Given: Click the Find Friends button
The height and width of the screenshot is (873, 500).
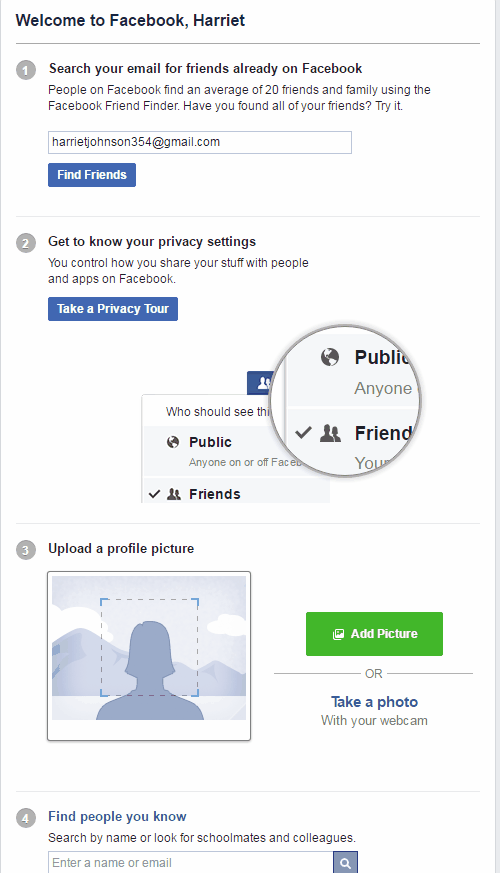Looking at the screenshot, I should (x=92, y=175).
